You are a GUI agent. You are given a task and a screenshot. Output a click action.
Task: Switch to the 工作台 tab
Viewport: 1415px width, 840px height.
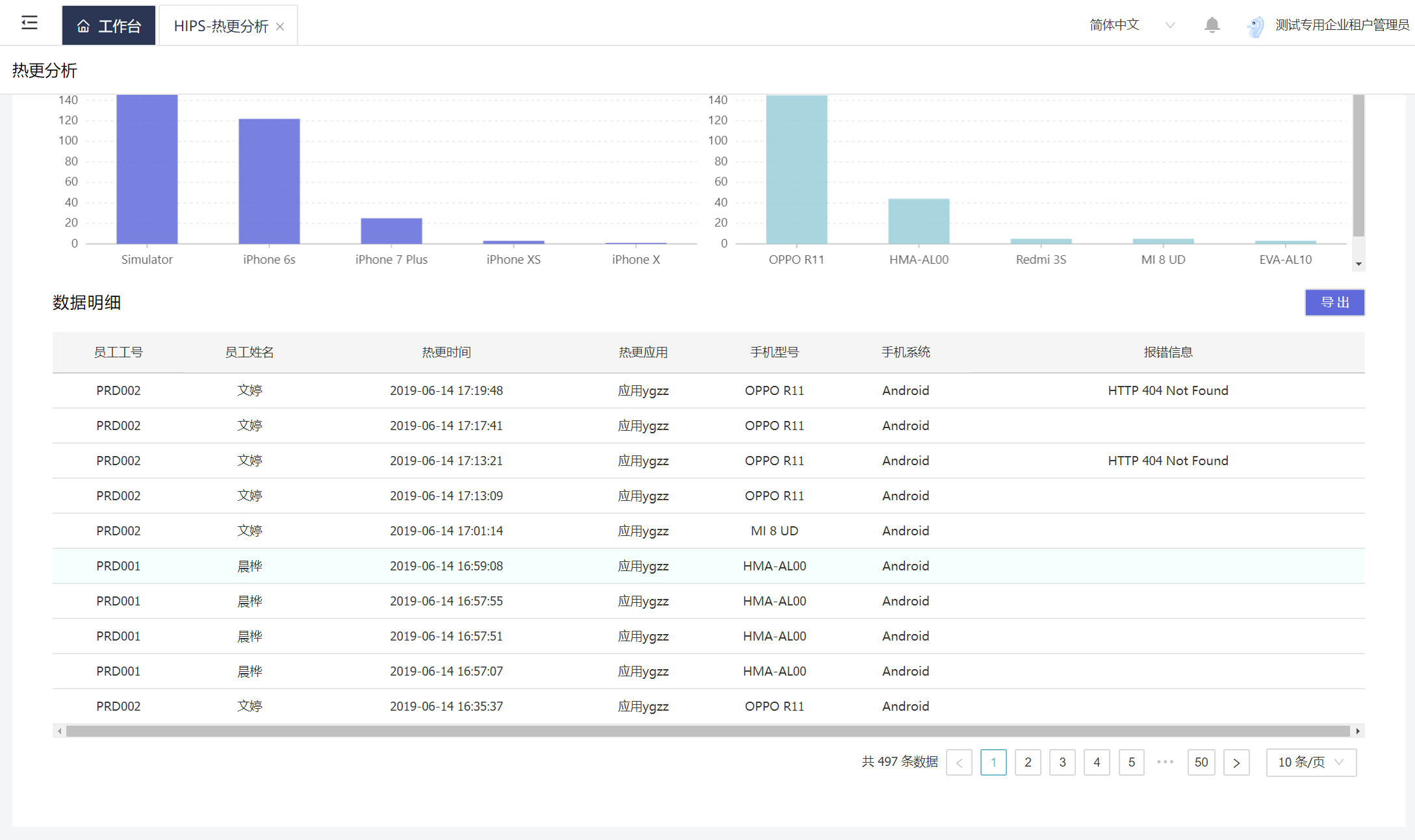click(108, 25)
